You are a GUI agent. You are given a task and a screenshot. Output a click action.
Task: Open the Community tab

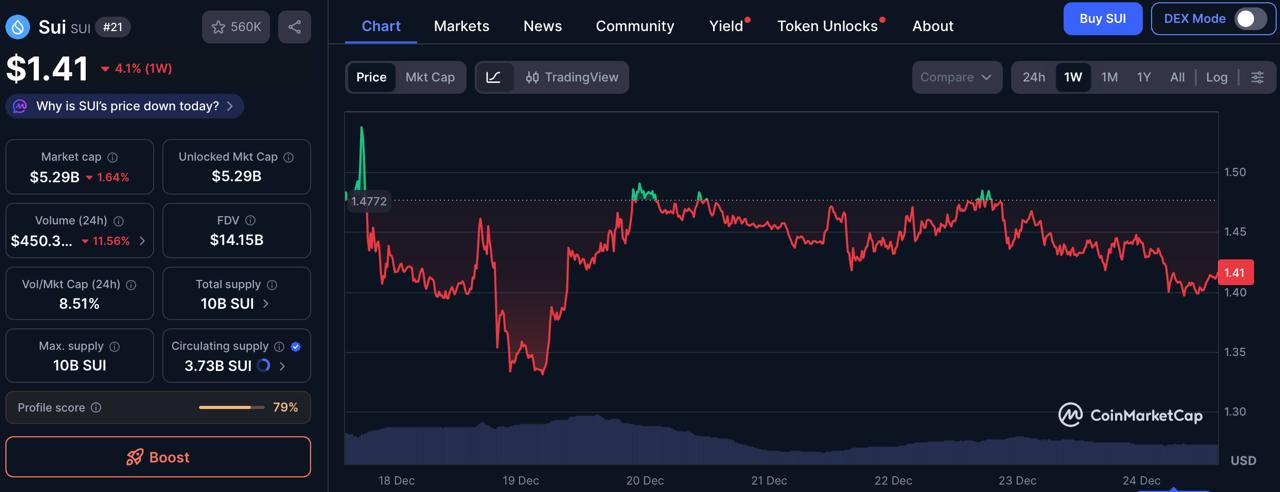(x=635, y=26)
